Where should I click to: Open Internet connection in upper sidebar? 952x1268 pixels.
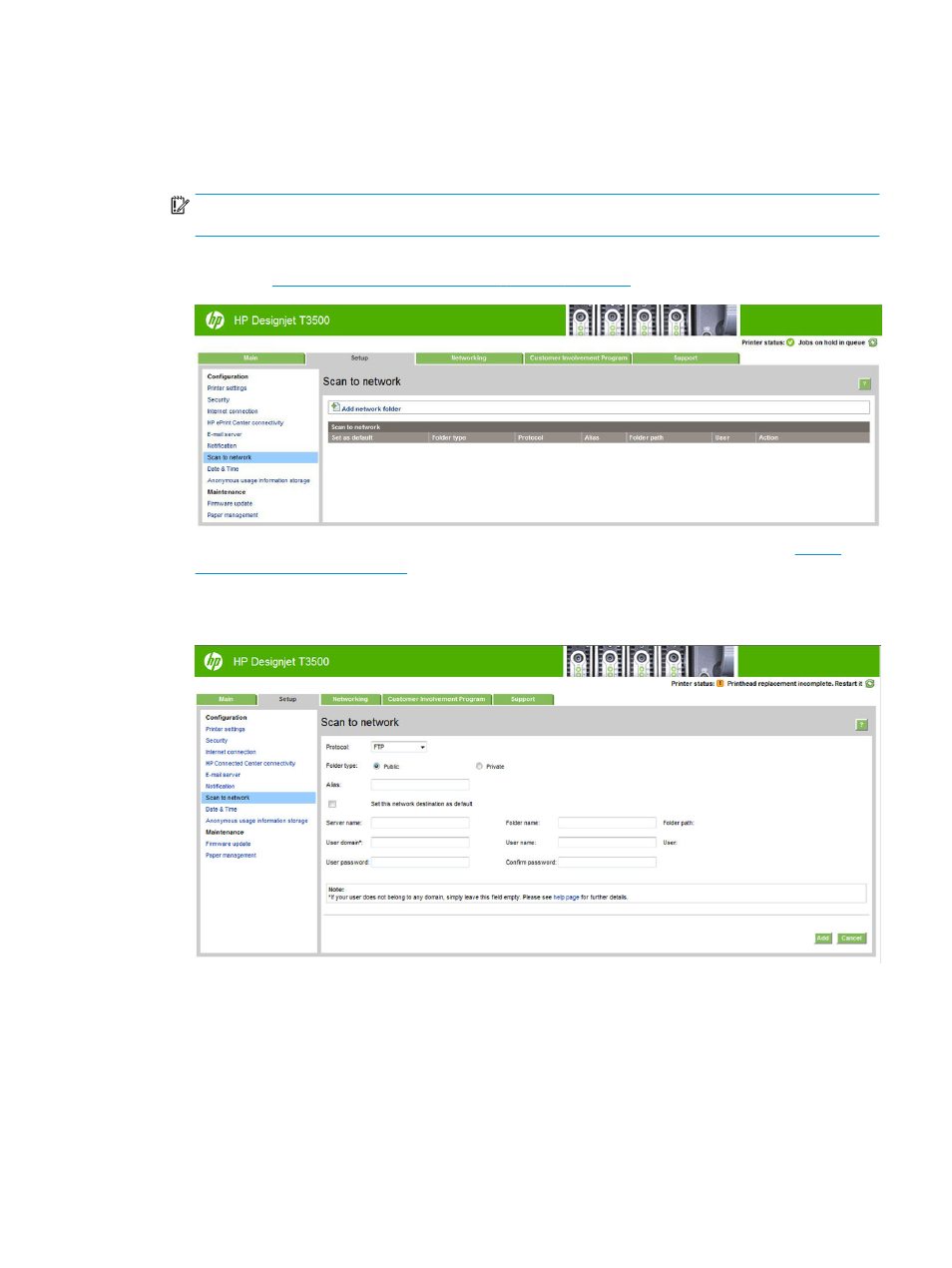coord(233,411)
